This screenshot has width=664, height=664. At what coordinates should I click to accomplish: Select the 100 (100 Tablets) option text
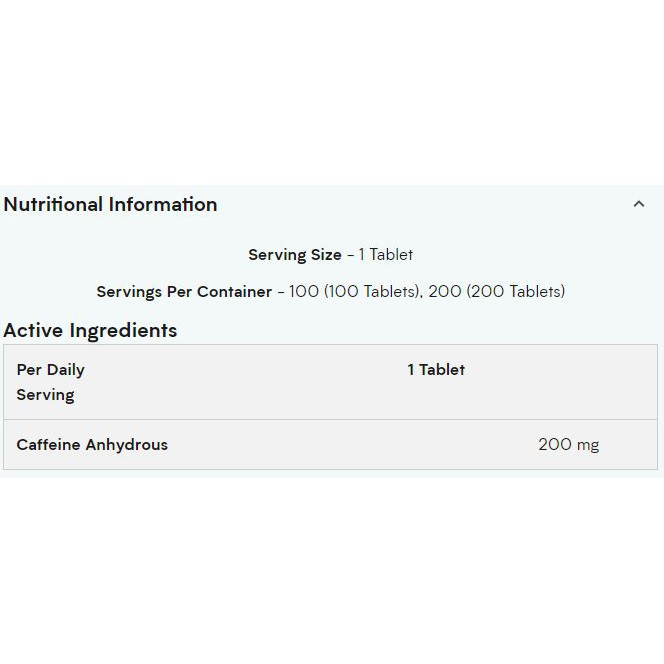(355, 292)
